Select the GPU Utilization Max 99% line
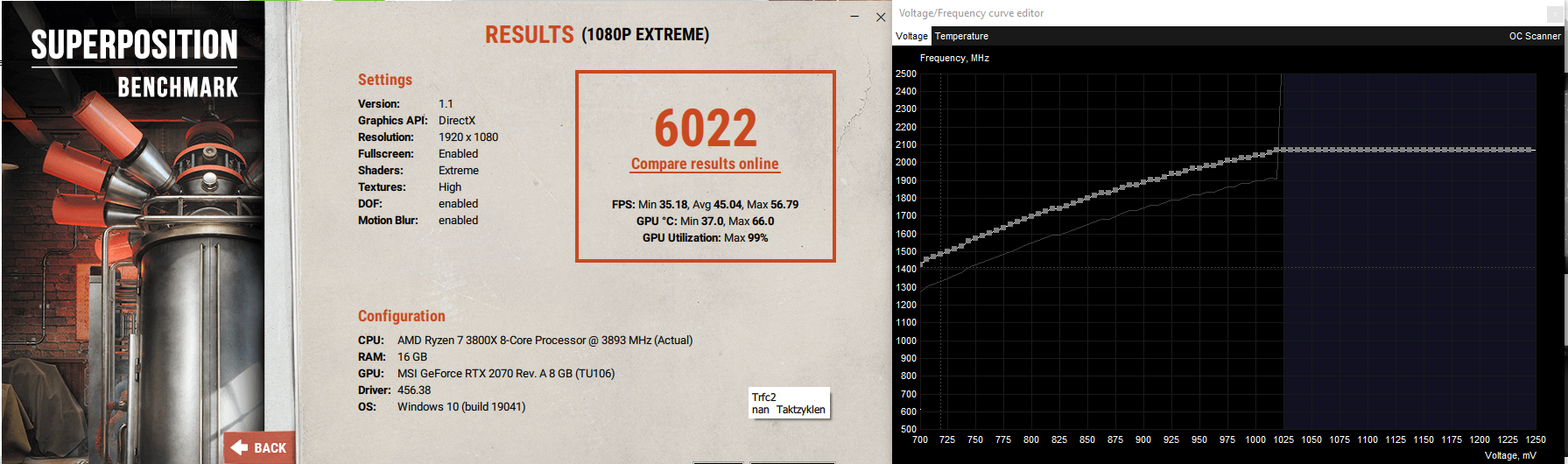 (705, 237)
